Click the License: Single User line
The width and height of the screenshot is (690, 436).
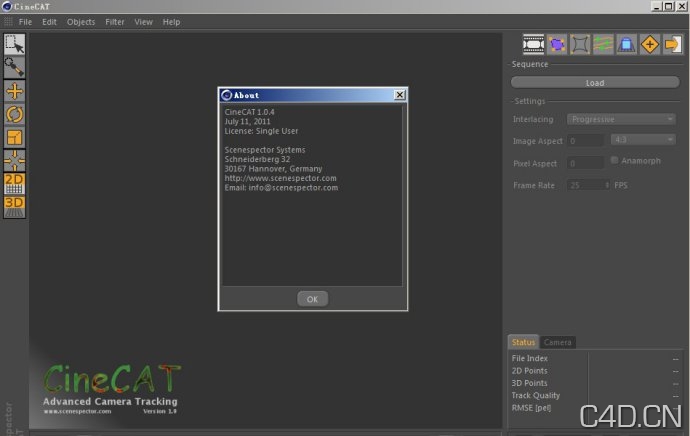(x=261, y=131)
